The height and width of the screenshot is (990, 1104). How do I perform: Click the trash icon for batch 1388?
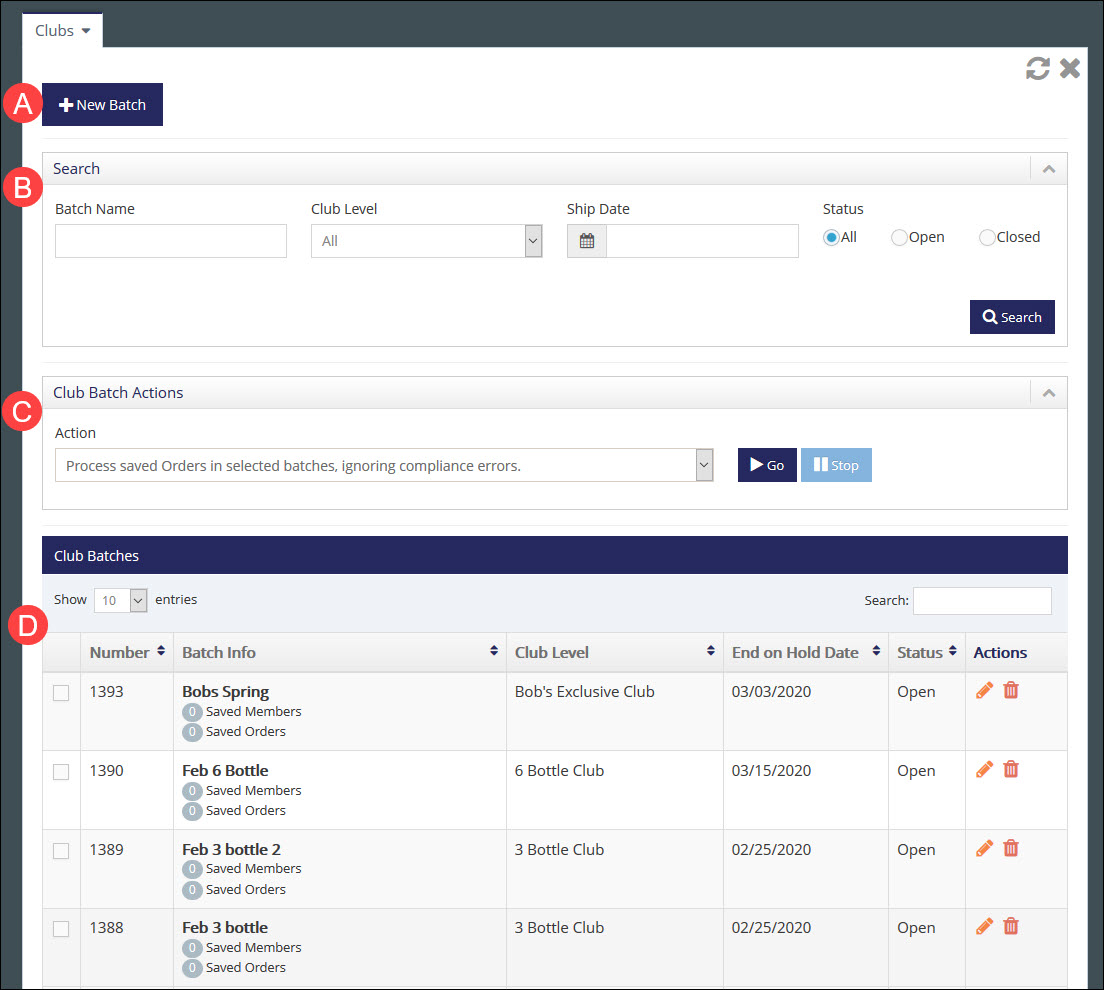[x=1010, y=926]
